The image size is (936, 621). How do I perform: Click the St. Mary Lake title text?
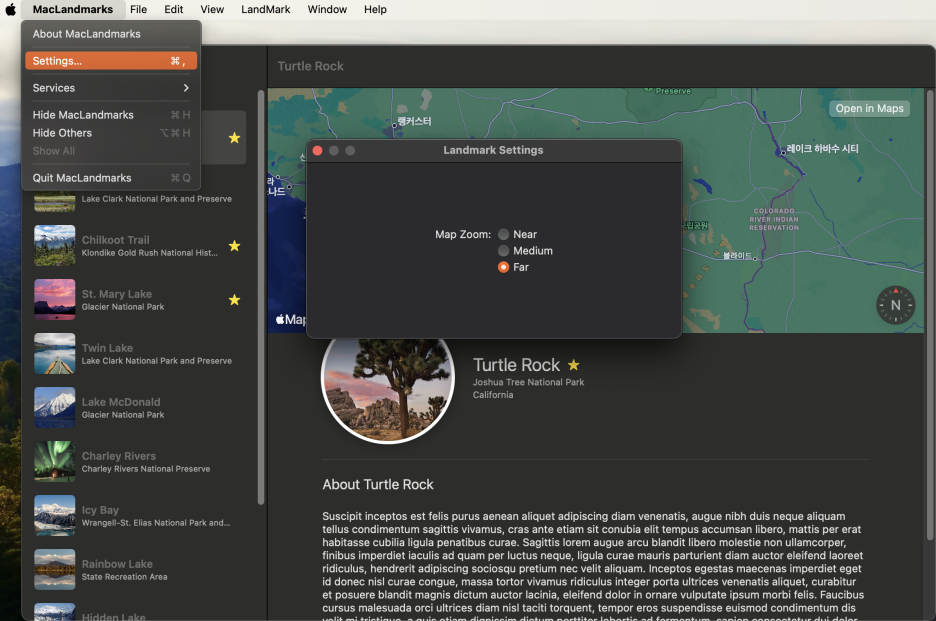(117, 294)
